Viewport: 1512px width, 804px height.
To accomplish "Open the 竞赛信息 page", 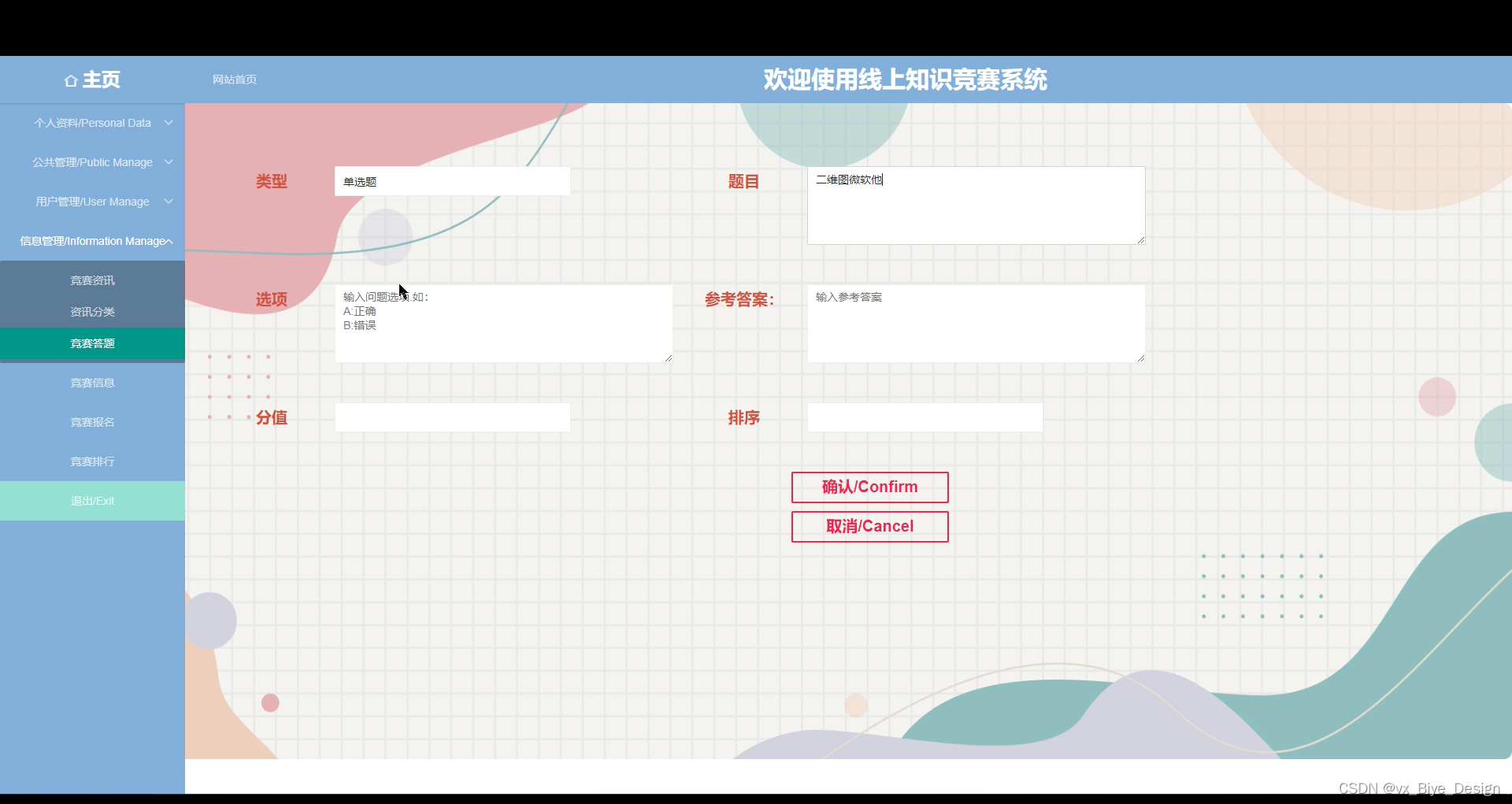I will click(92, 383).
